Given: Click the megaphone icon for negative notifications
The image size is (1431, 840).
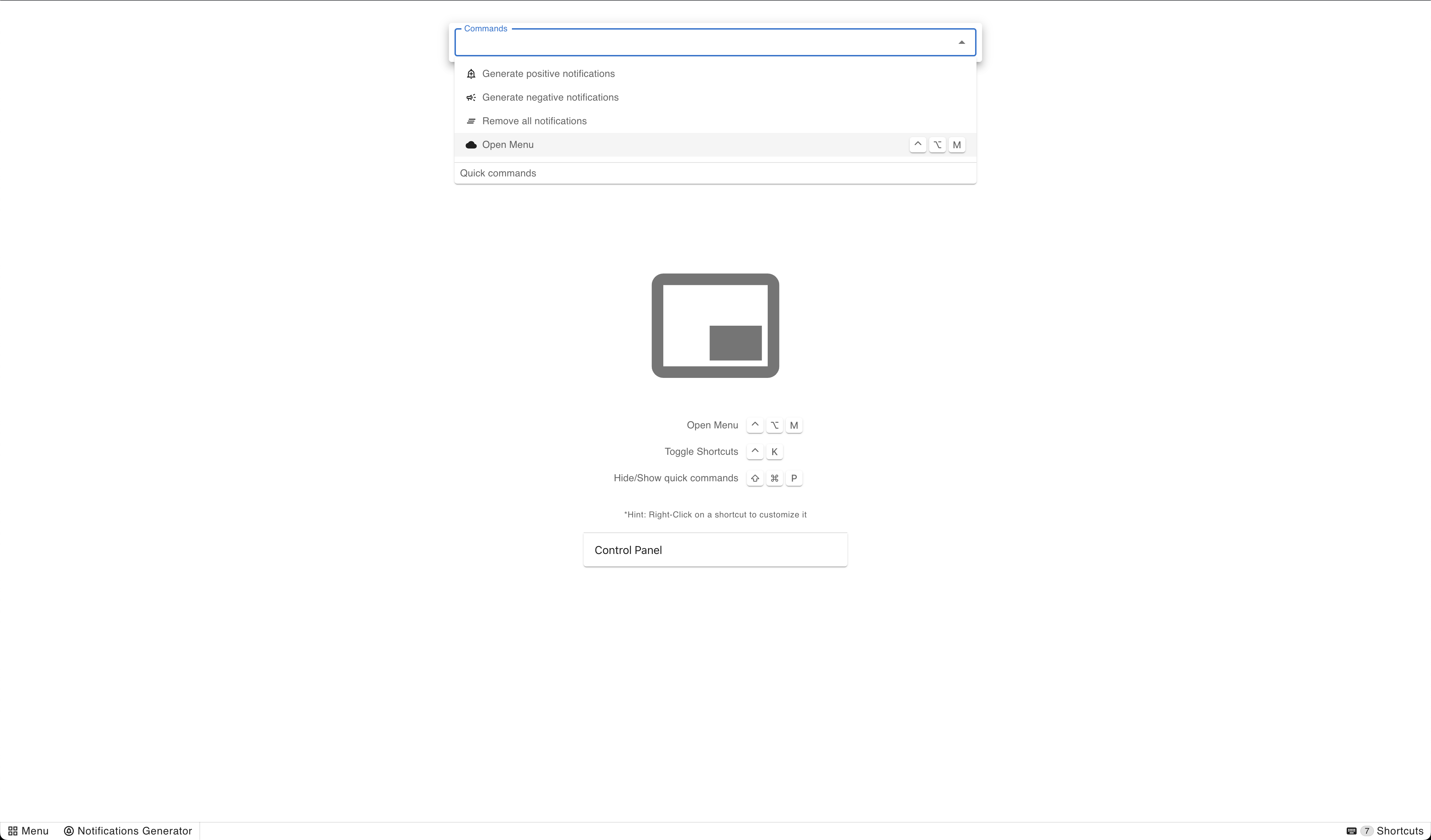Looking at the screenshot, I should pyautogui.click(x=471, y=98).
